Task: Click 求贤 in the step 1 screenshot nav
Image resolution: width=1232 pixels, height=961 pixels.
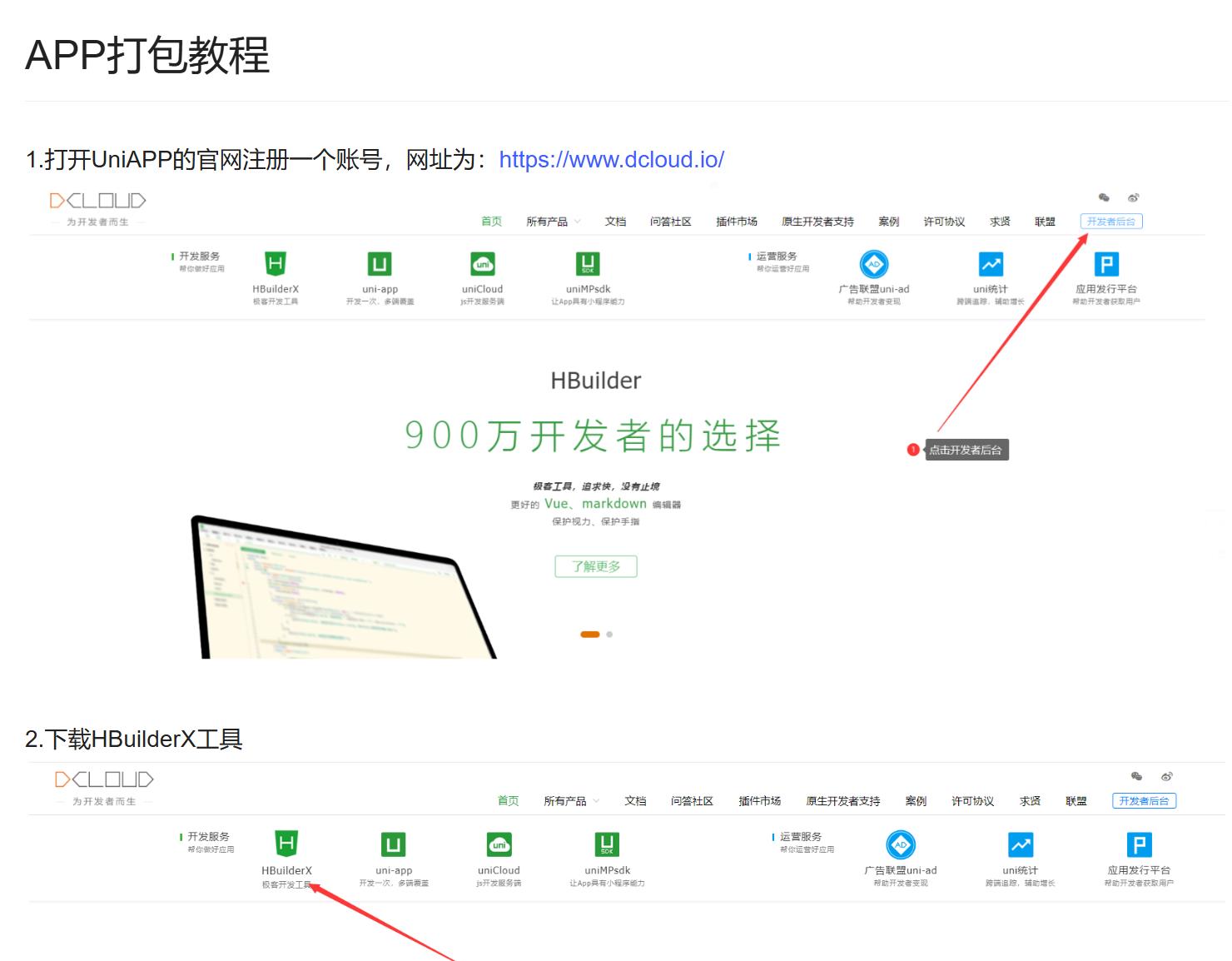Action: click(x=1000, y=222)
